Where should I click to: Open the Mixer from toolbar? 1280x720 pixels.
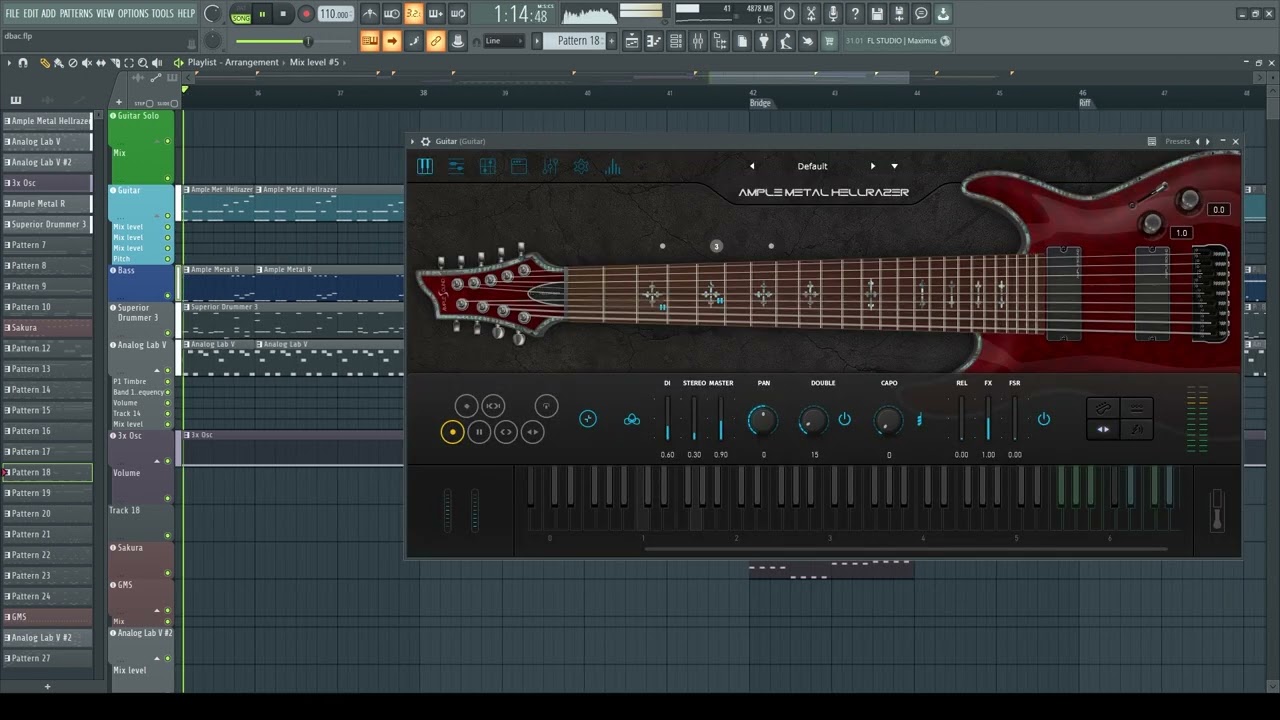[x=697, y=41]
